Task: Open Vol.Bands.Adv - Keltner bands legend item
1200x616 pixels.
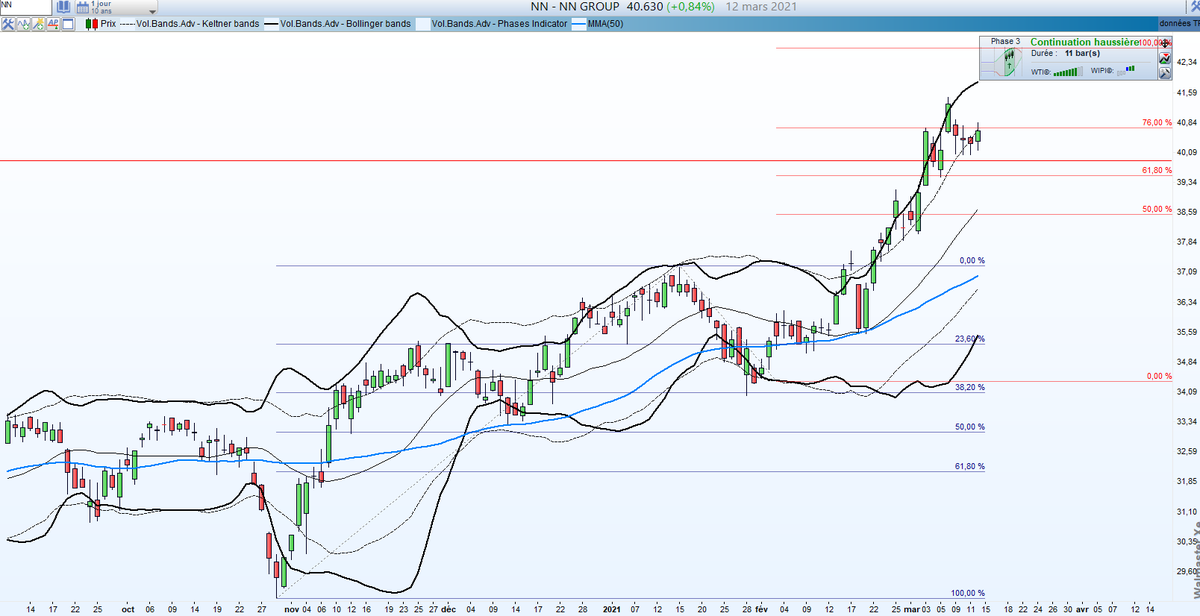Action: pyautogui.click(x=198, y=24)
